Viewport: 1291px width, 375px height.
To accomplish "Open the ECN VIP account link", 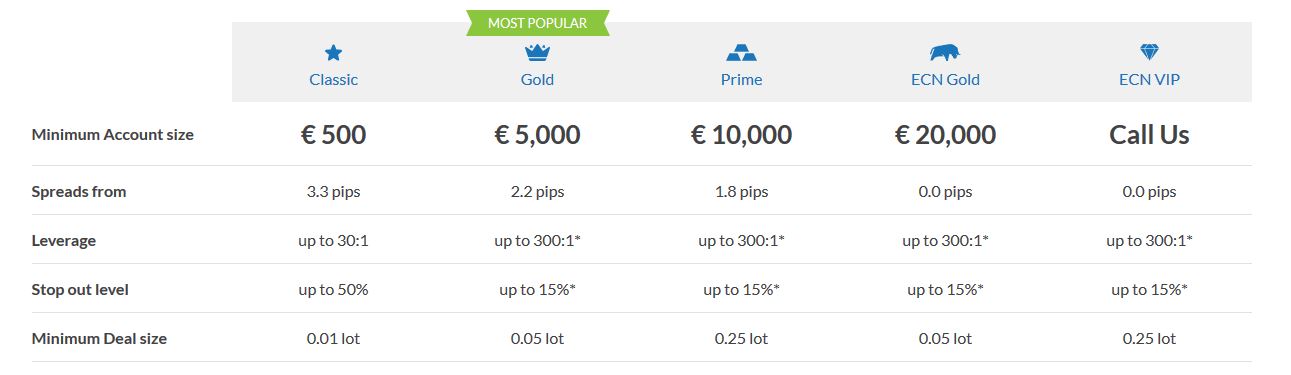I will coord(1149,79).
